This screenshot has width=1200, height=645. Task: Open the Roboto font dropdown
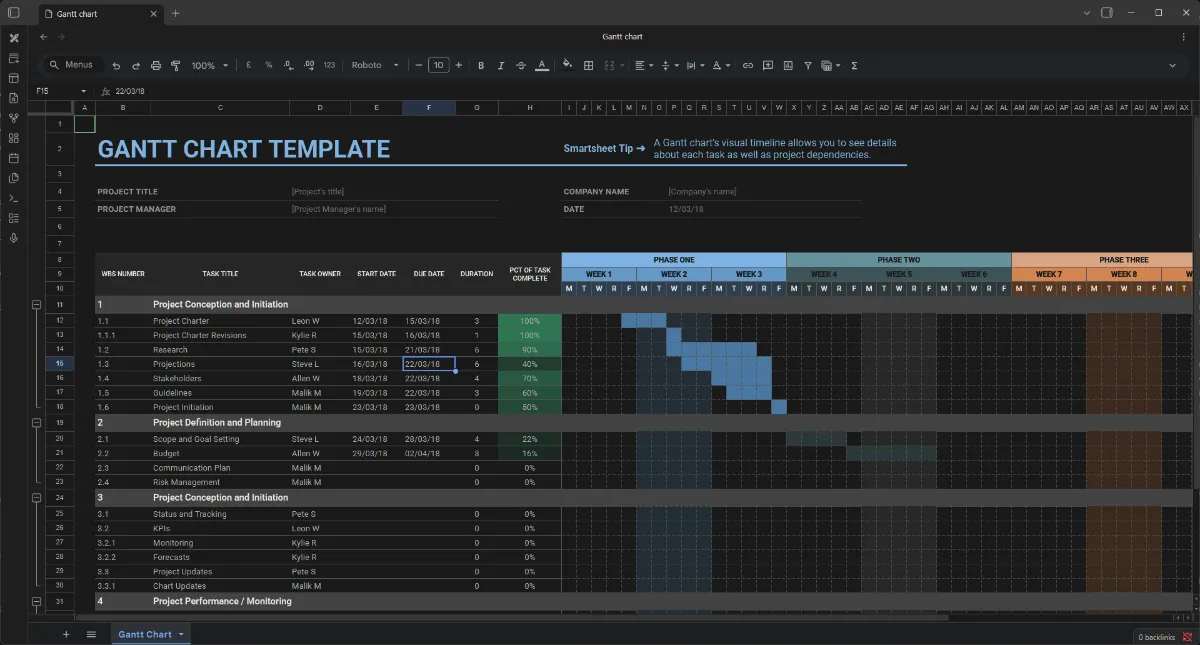tap(375, 65)
